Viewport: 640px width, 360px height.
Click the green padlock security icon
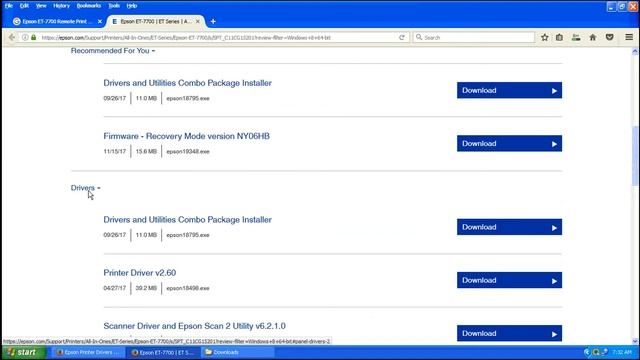coord(33,37)
